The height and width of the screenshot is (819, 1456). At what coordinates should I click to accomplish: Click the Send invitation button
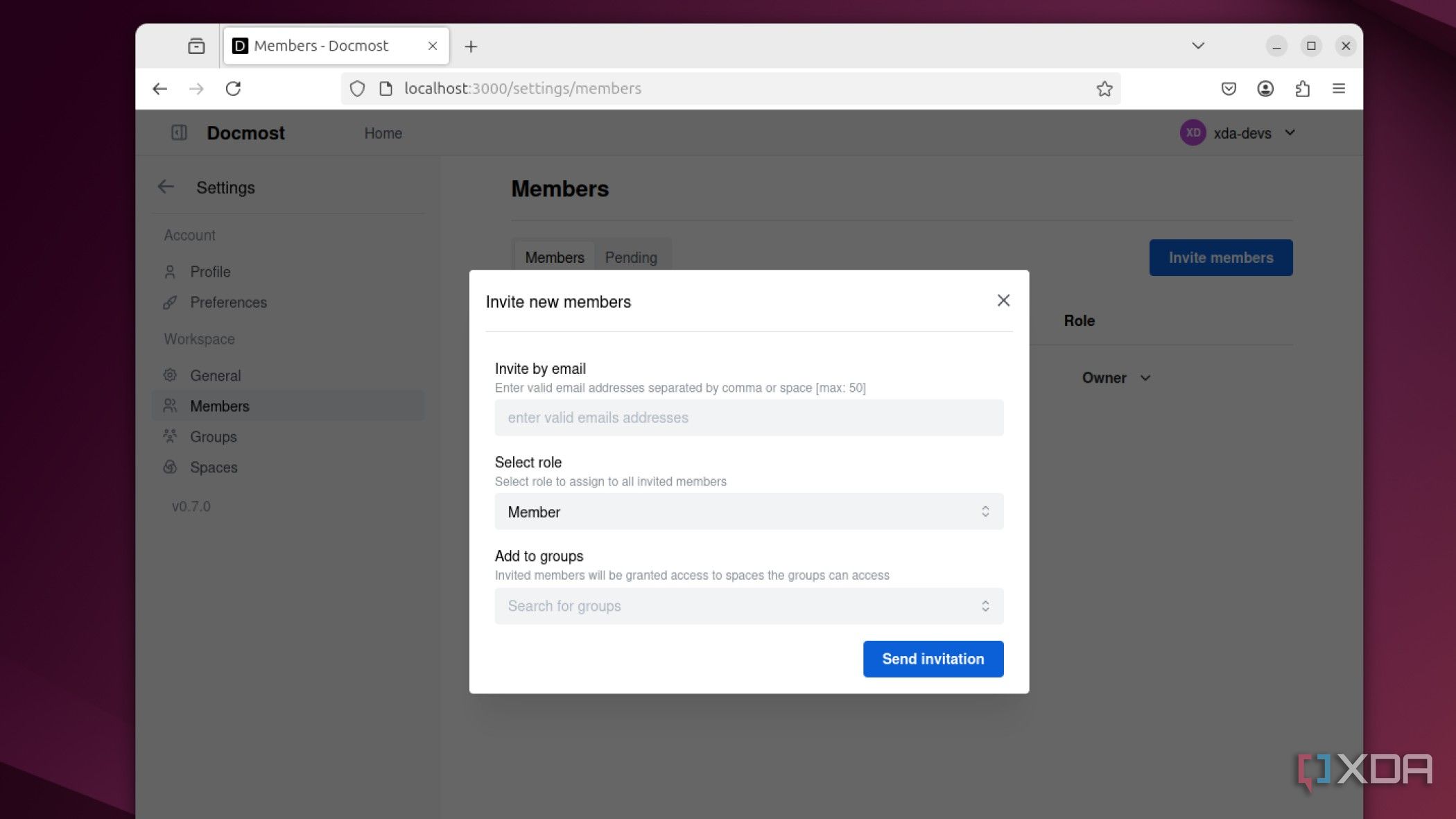(x=933, y=659)
